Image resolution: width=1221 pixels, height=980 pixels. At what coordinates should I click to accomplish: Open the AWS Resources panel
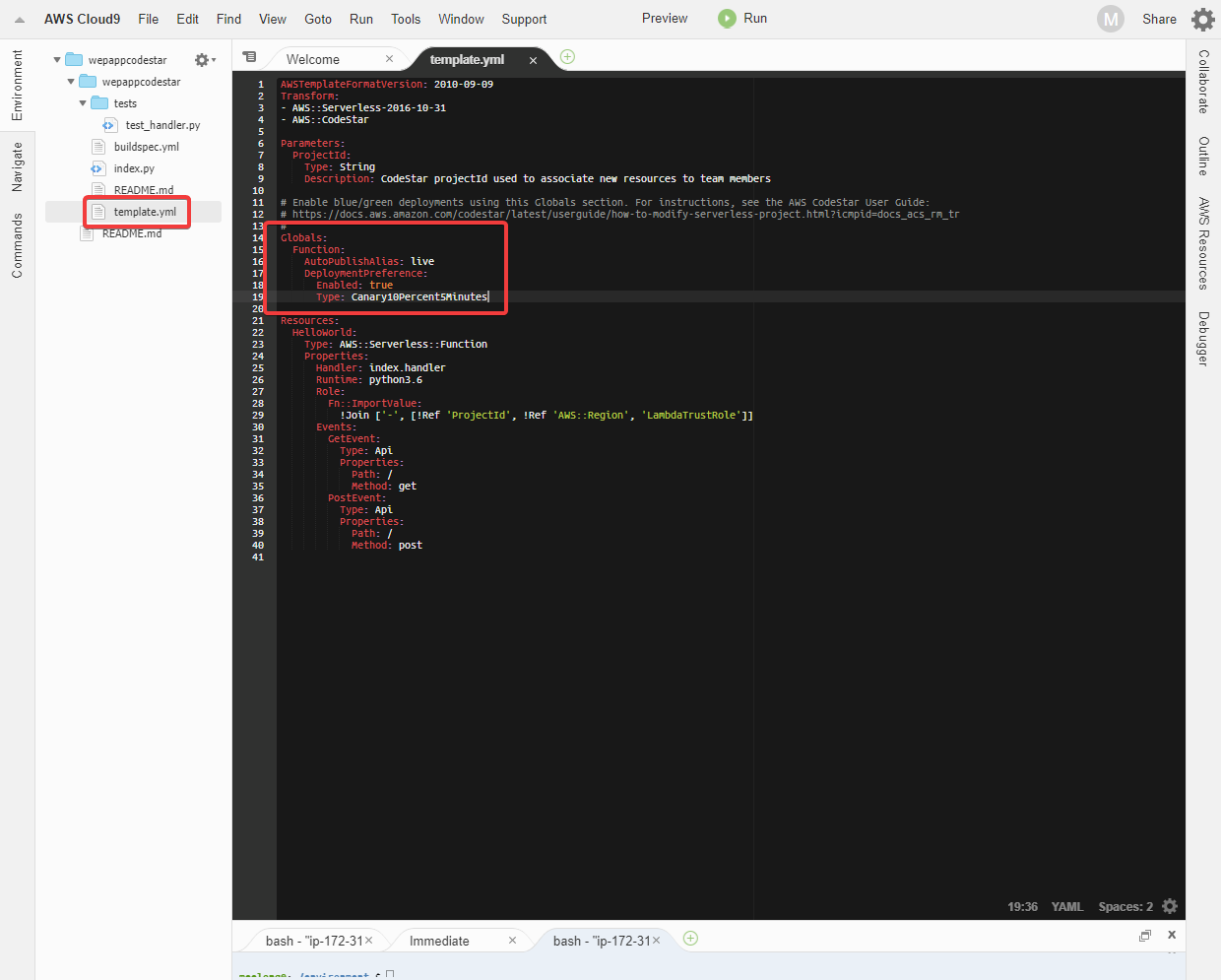[1203, 243]
